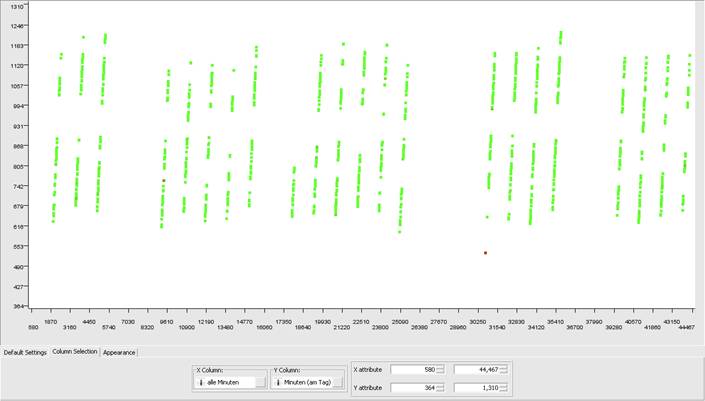
Task: Click the spinner arrows beside the 1,310 field
Action: click(x=504, y=388)
